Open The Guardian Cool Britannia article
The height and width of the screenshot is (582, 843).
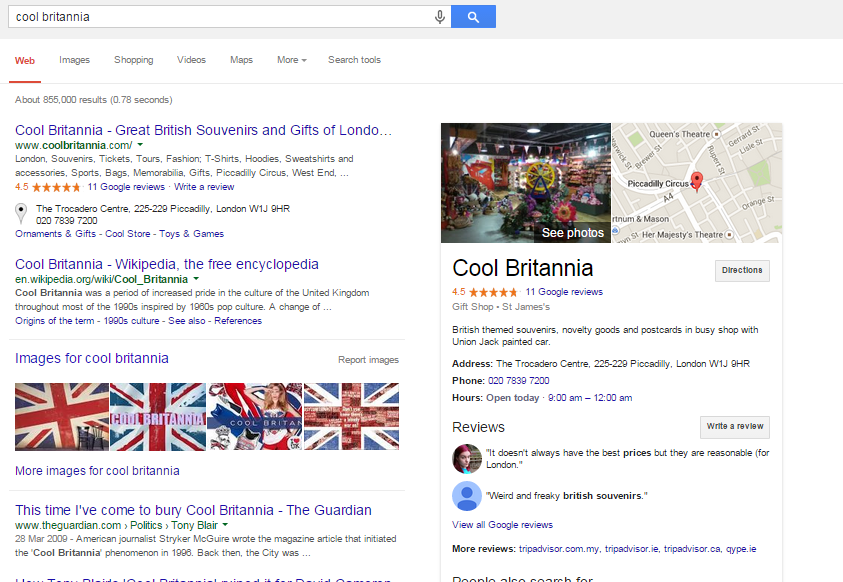point(193,510)
